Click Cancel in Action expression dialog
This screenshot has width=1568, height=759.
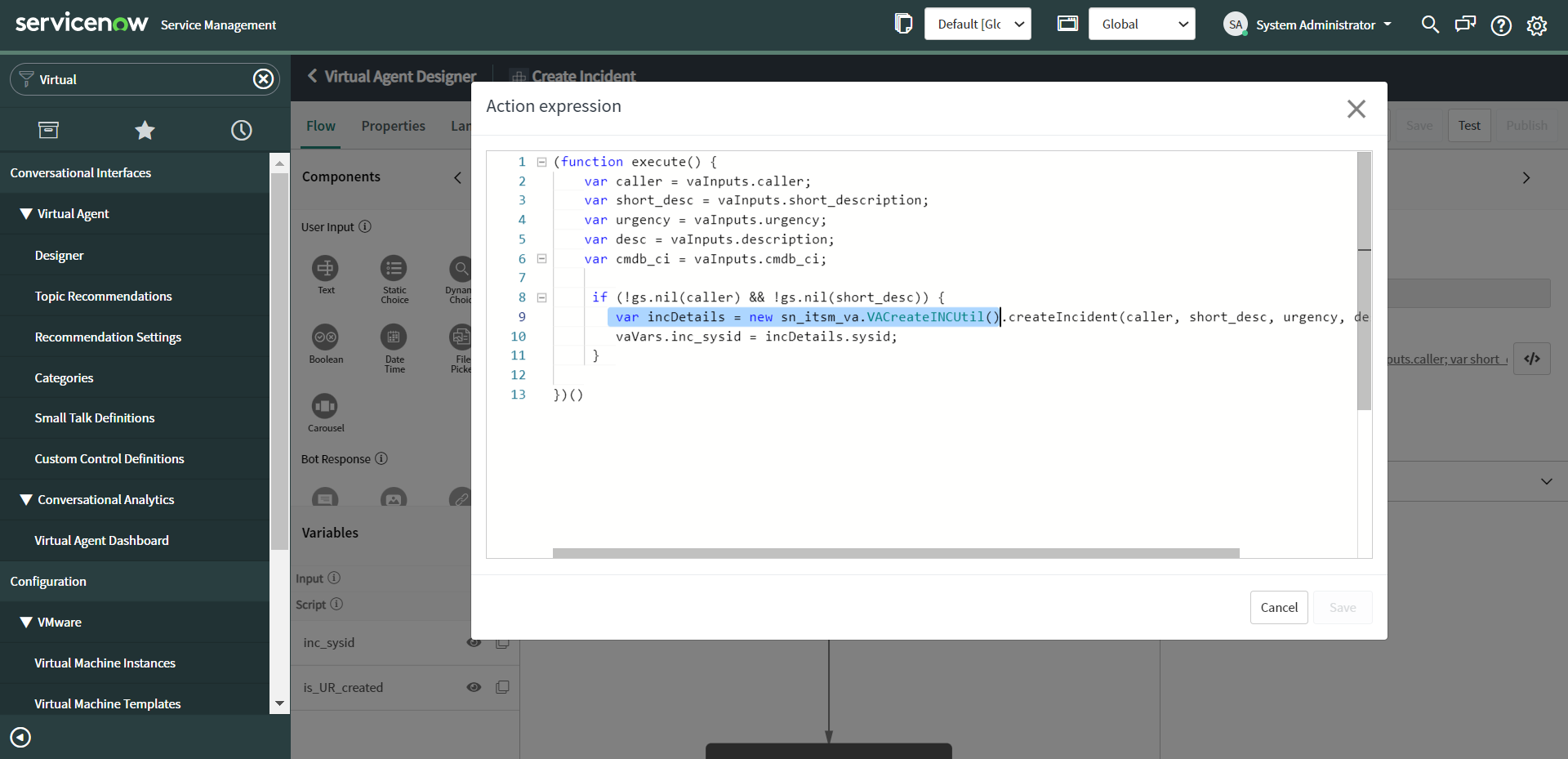pyautogui.click(x=1279, y=607)
